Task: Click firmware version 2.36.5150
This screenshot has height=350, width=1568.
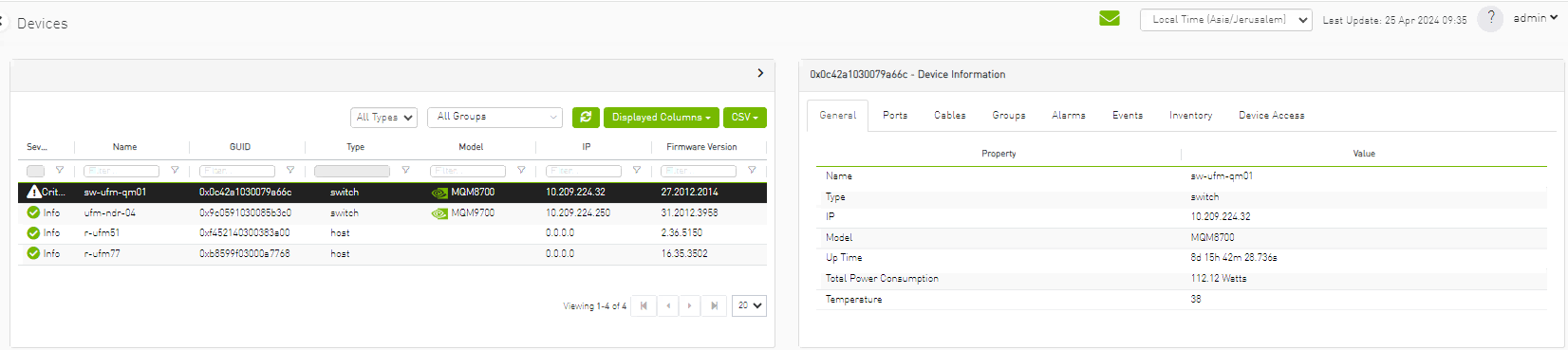Action: pyautogui.click(x=681, y=232)
